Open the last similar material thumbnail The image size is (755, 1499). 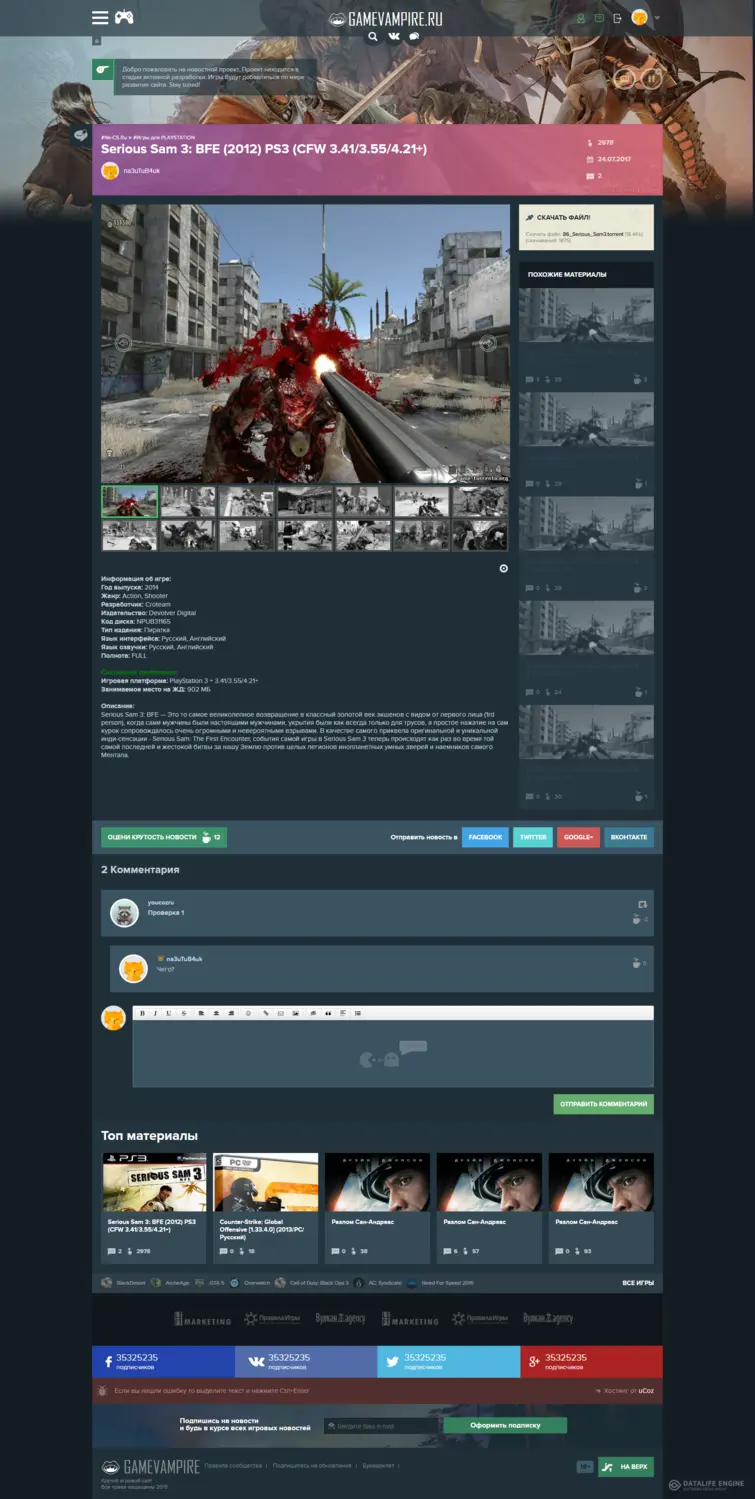click(586, 732)
